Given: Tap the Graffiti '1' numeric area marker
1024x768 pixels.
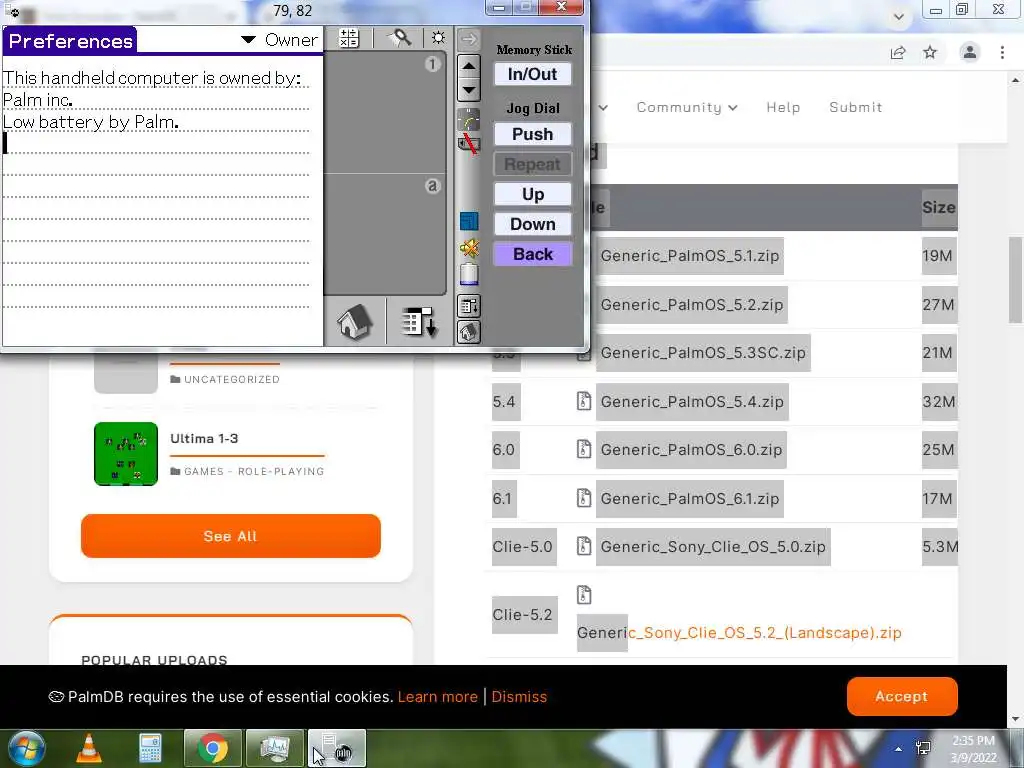Looking at the screenshot, I should (x=432, y=64).
